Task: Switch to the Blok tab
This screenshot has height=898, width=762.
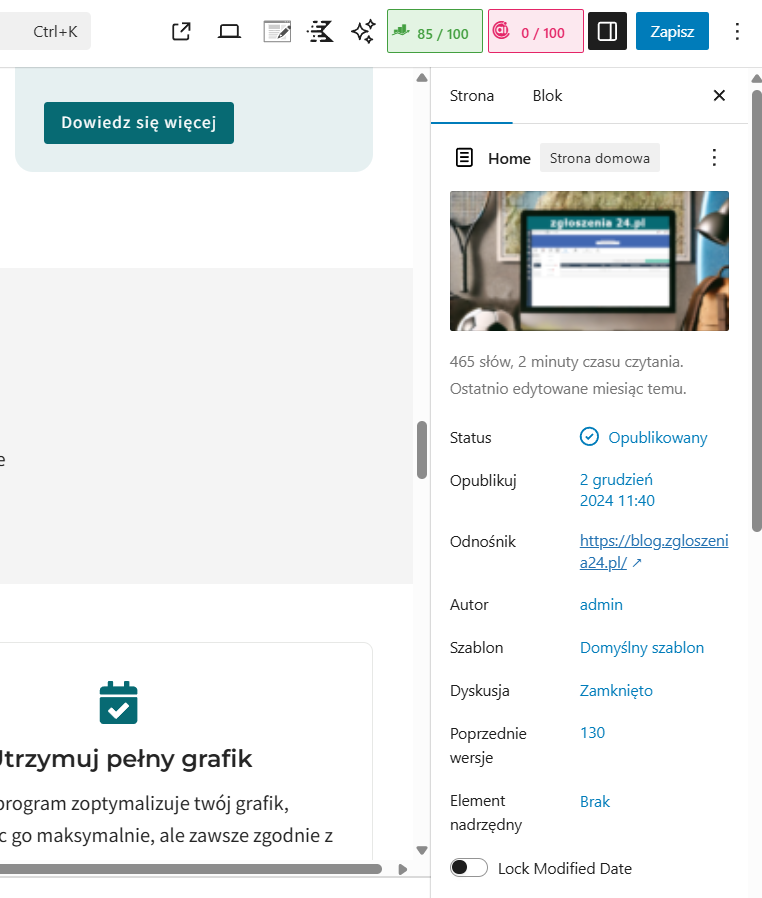Action: 547,96
